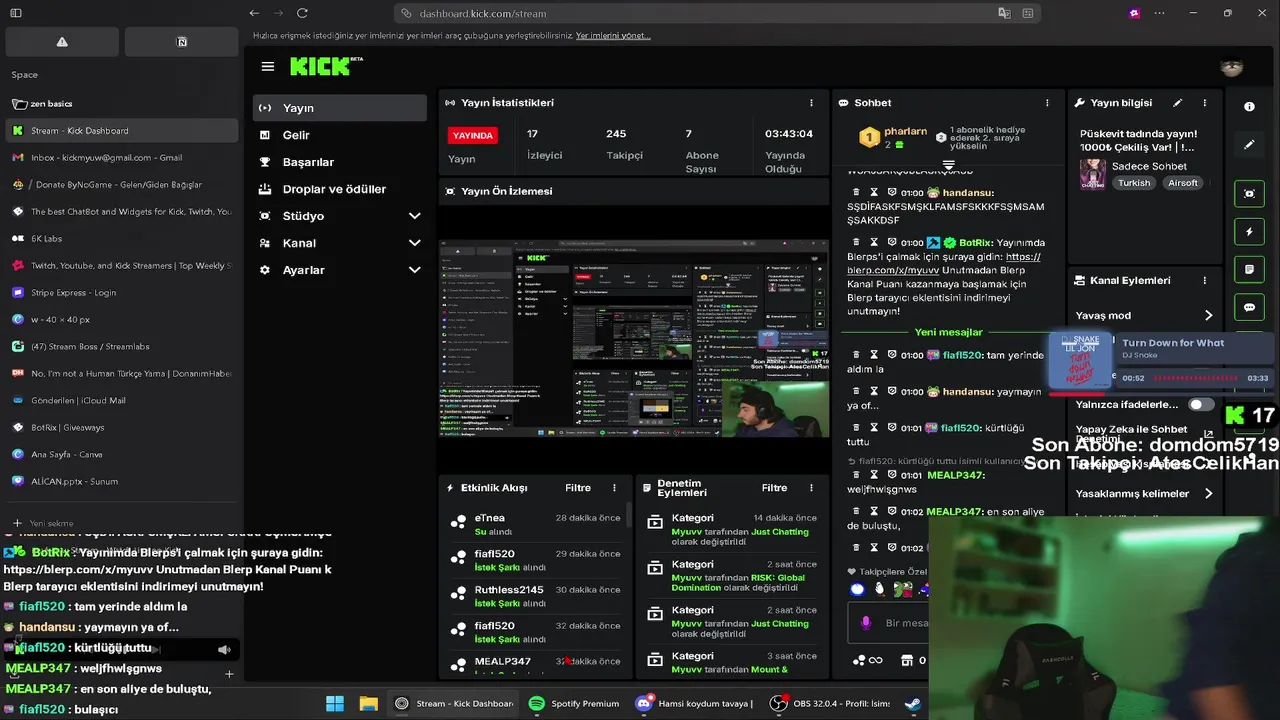Screen dimensions: 1280x720
Task: Toggle the stream preview panel icon
Action: tap(1249, 194)
